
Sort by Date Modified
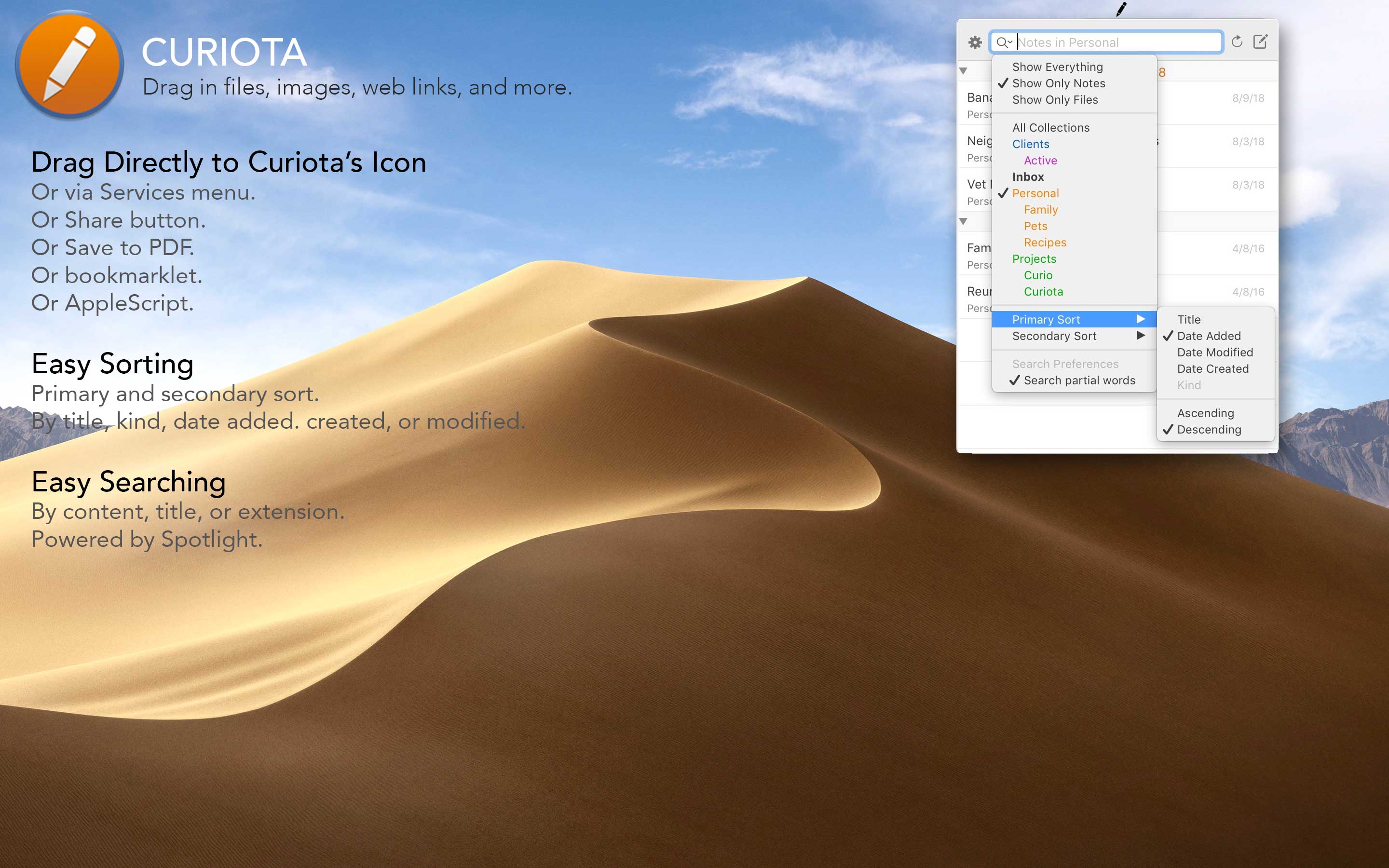1214,352
